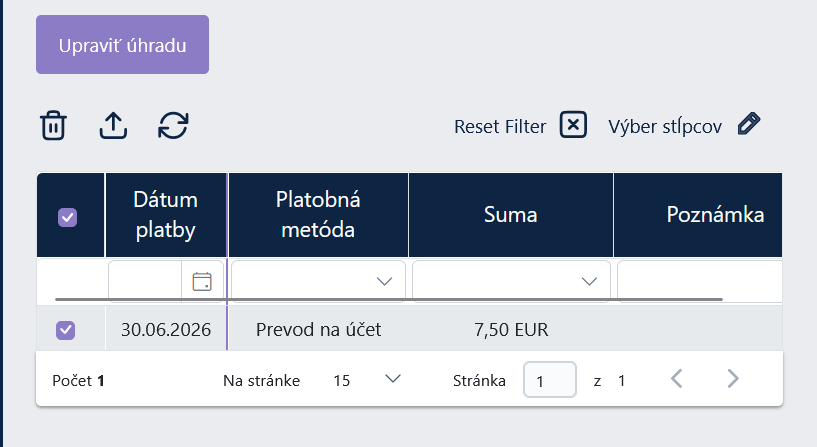Click the trash delete icon

pyautogui.click(x=53, y=126)
